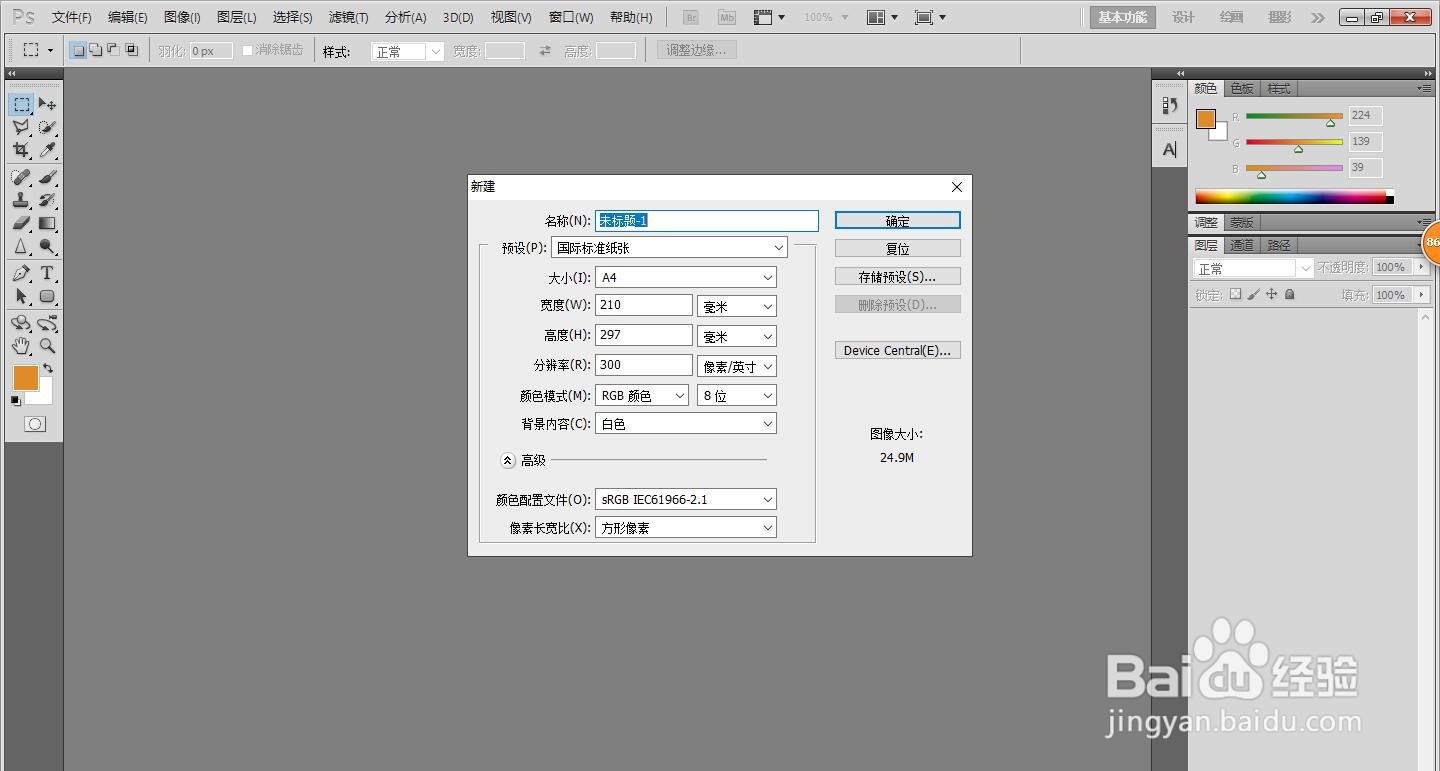Choose New Selection mode in options bar
The width and height of the screenshot is (1440, 771).
pyautogui.click(x=78, y=50)
